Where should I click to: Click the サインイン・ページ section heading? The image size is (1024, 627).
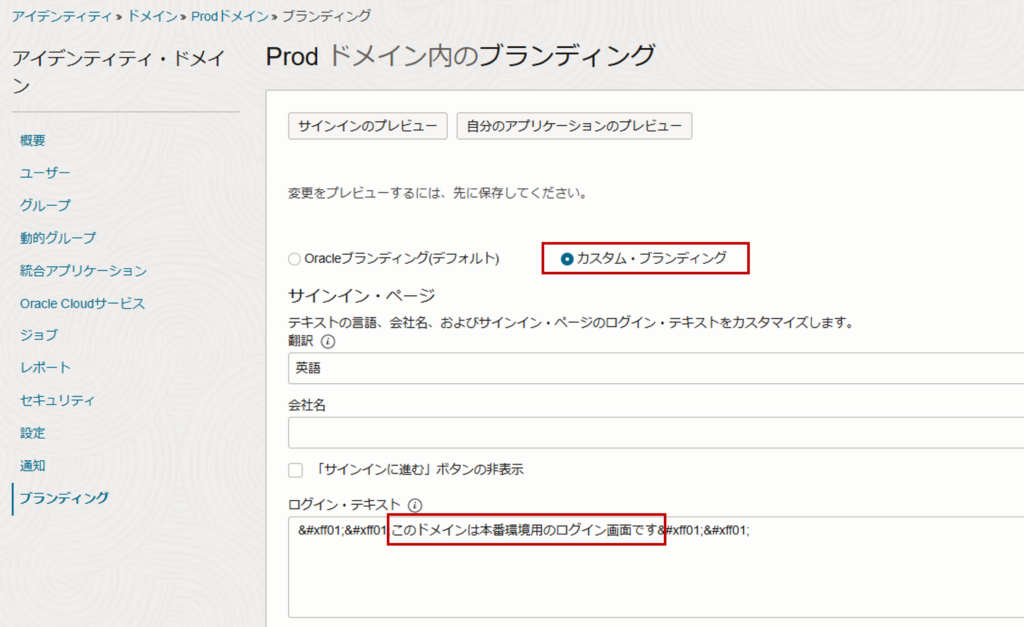pyautogui.click(x=362, y=296)
